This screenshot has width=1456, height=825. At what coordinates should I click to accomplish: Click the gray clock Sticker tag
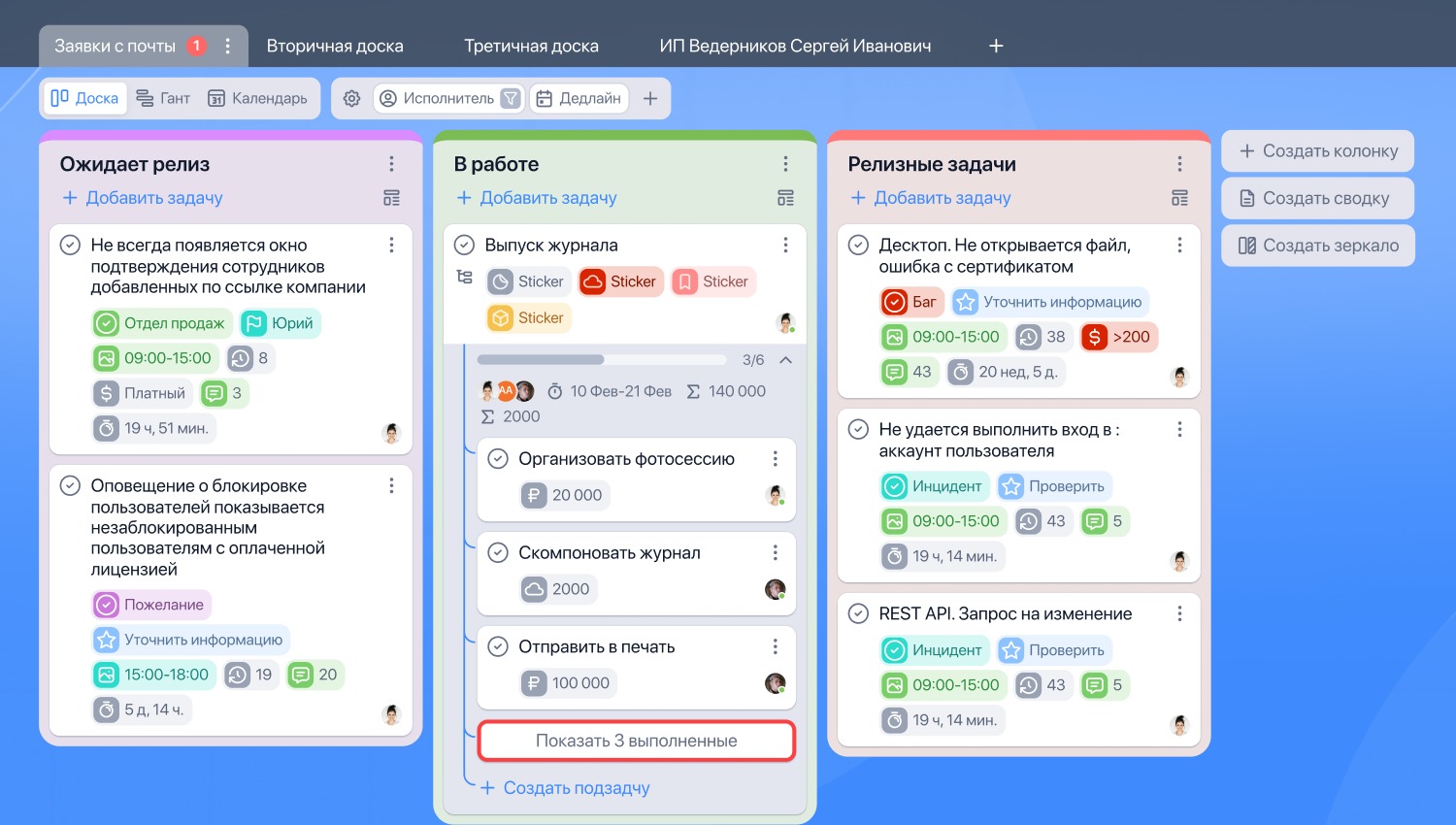[x=529, y=281]
